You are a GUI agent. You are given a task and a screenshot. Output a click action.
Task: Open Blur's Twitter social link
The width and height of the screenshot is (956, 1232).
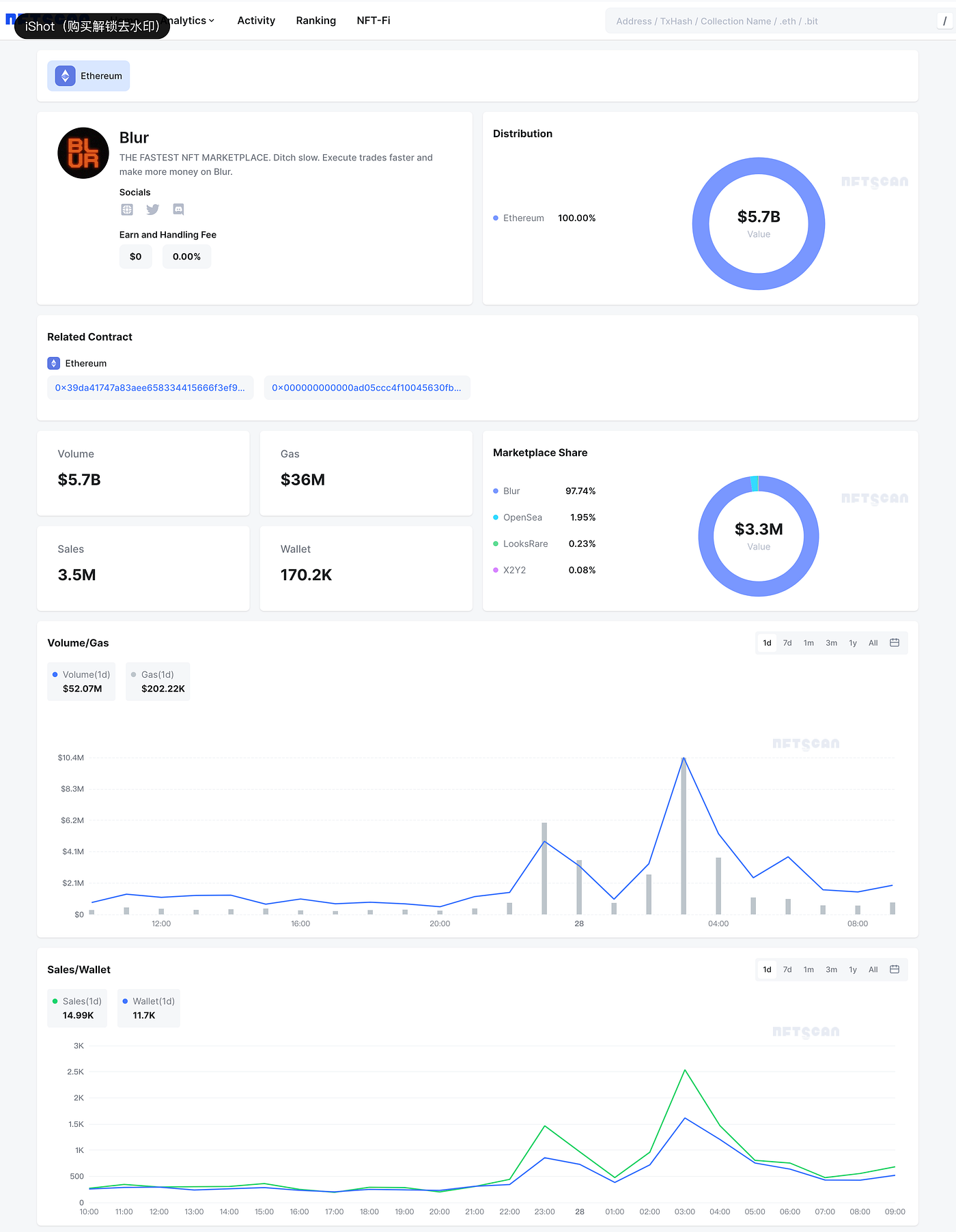click(x=152, y=210)
